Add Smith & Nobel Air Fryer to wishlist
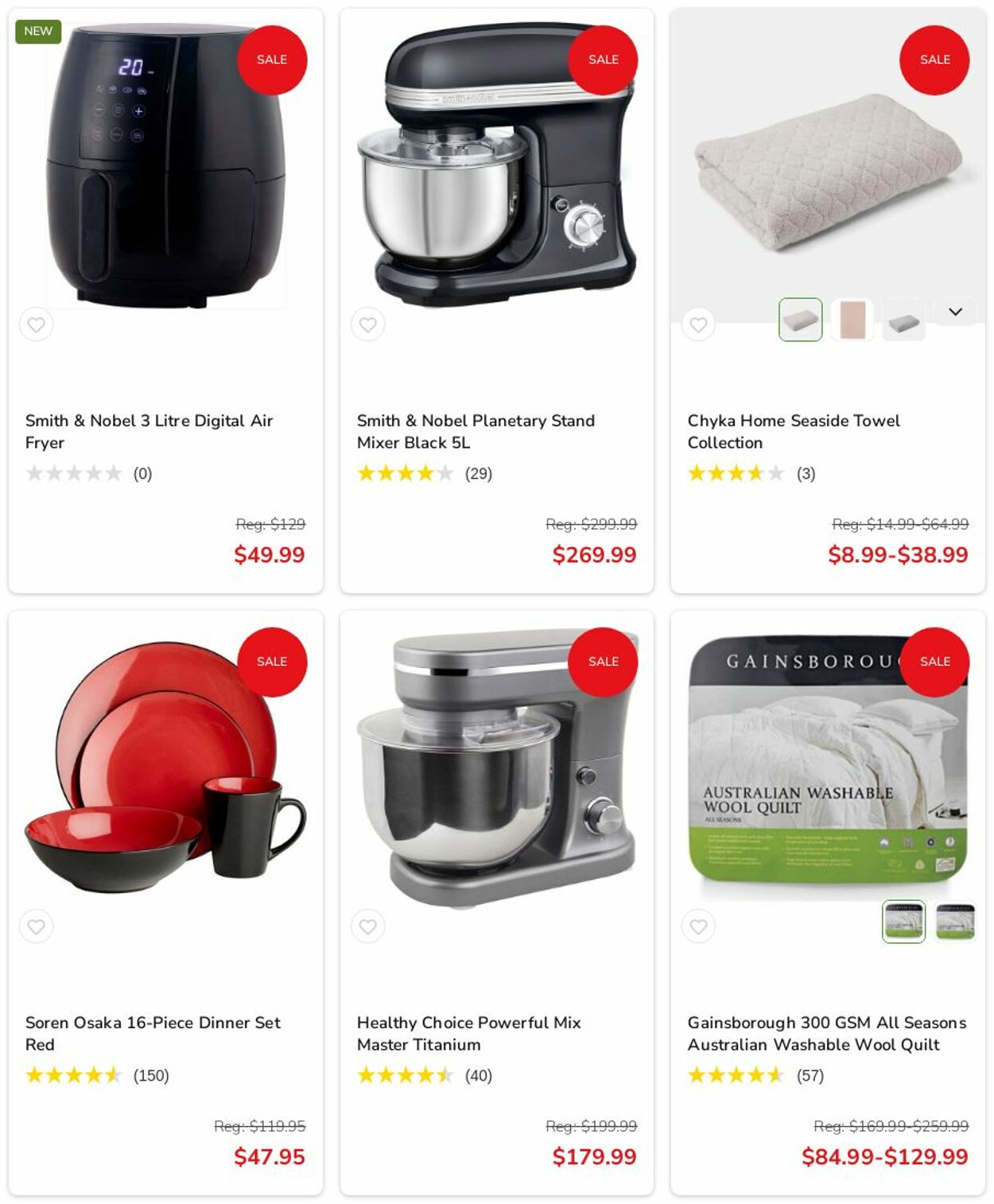994x1204 pixels. [x=37, y=324]
